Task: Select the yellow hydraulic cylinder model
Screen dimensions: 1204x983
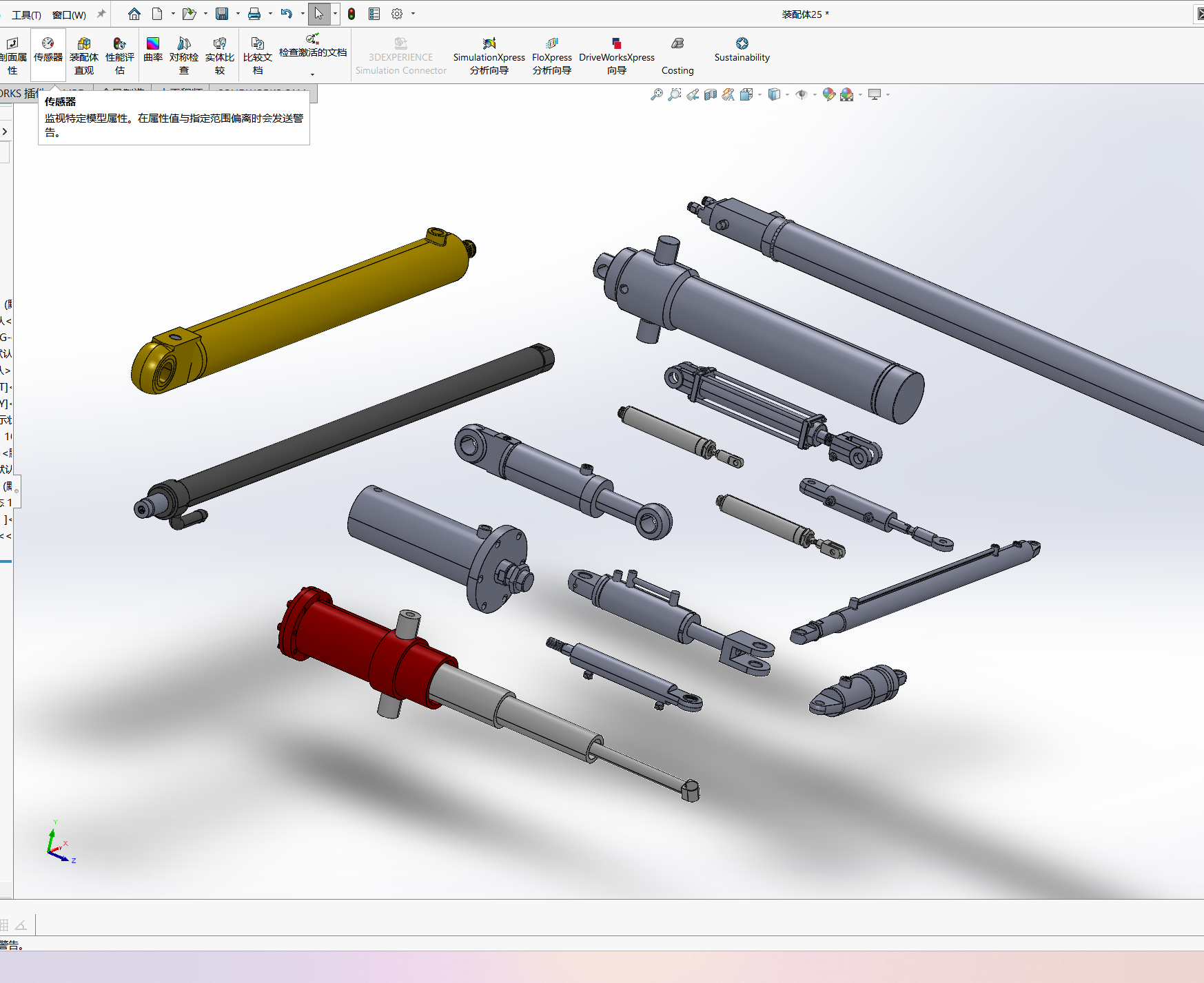Action: [303, 311]
